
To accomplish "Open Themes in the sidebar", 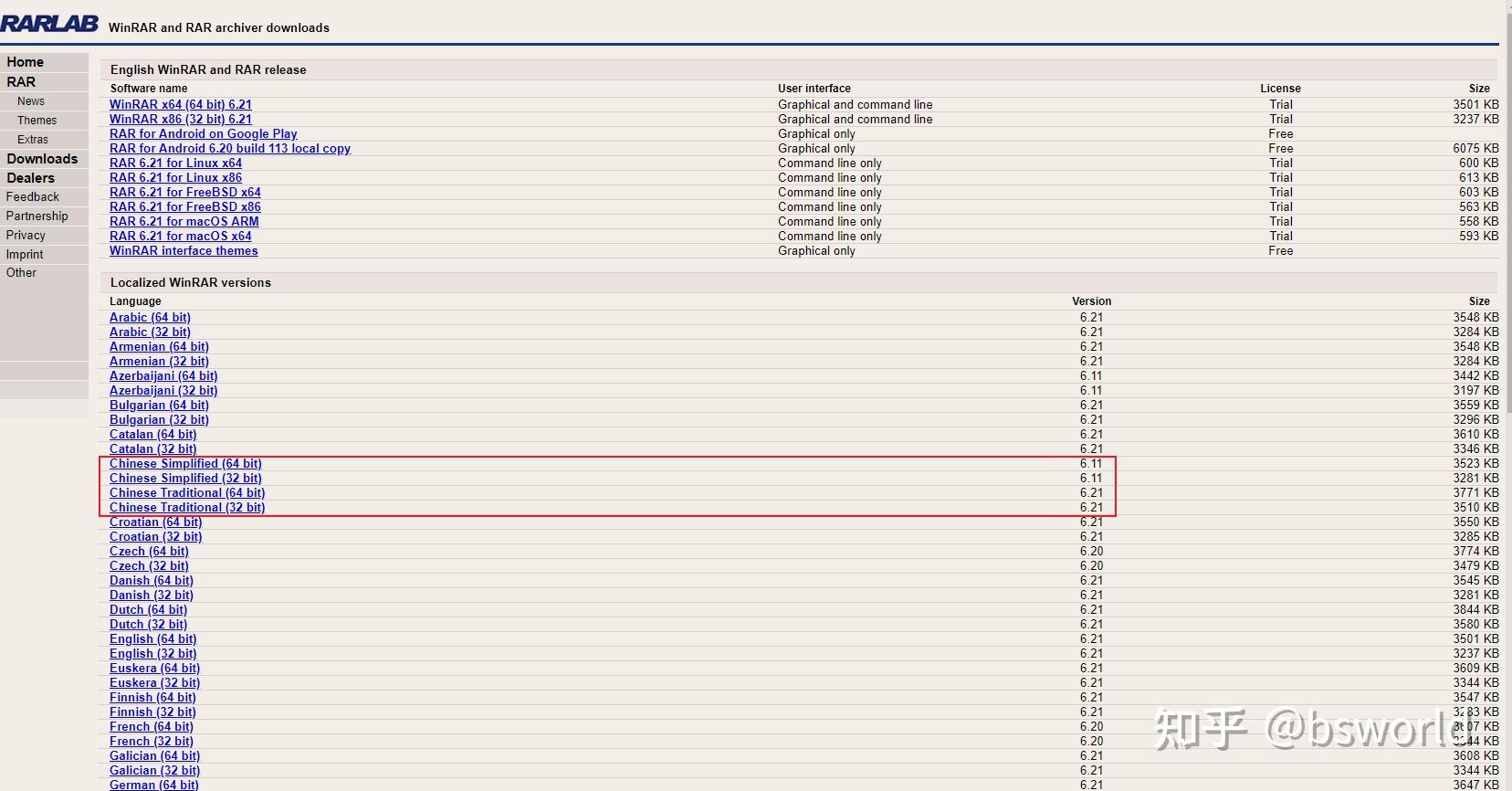I will pos(37,121).
